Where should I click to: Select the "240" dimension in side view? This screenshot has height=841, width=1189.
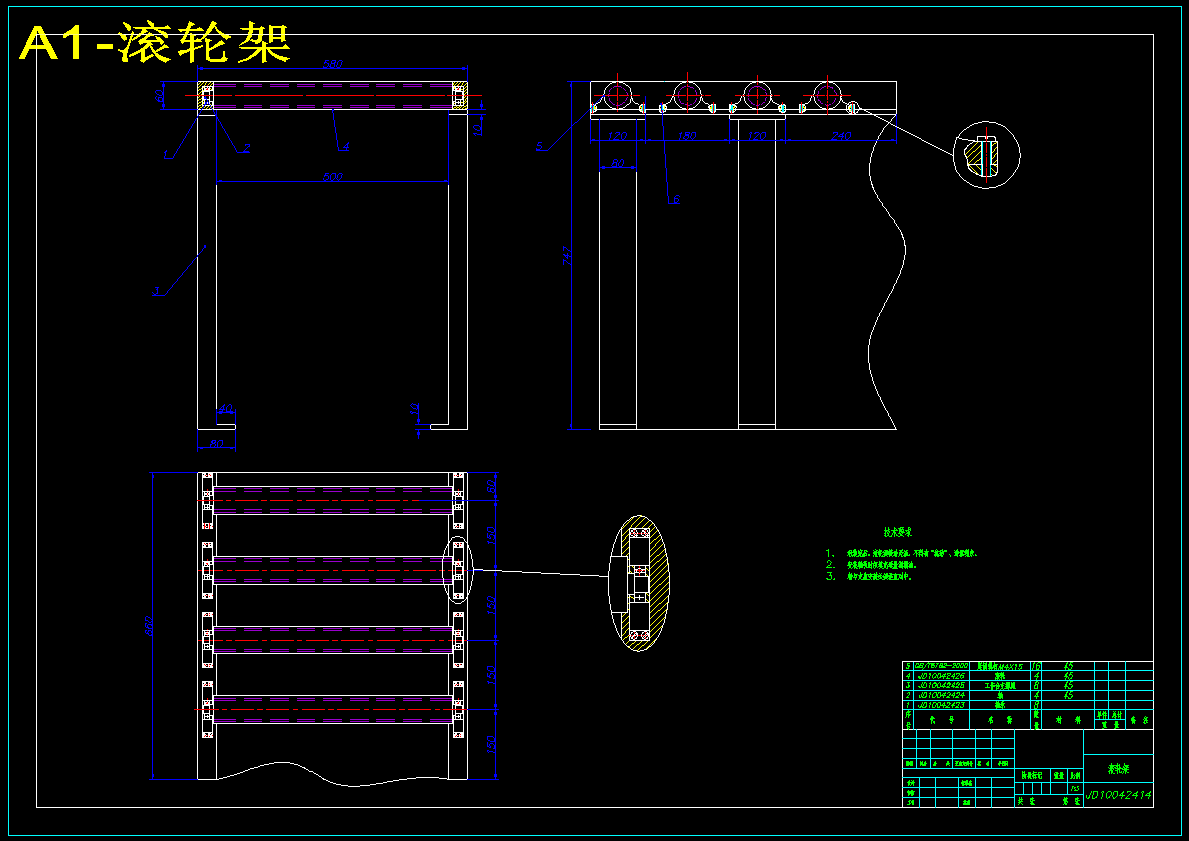point(840,136)
